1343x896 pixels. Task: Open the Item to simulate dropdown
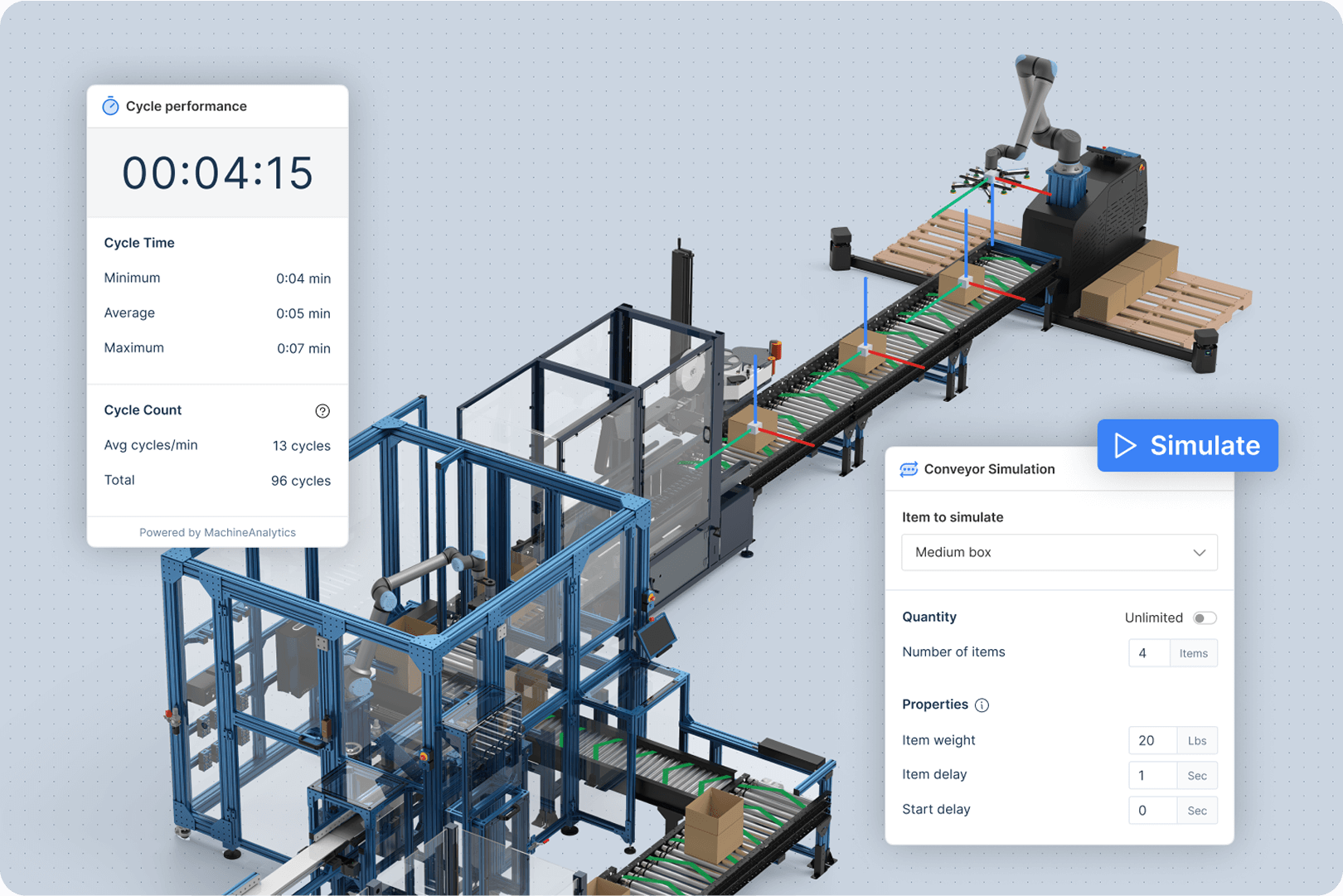pos(1059,552)
